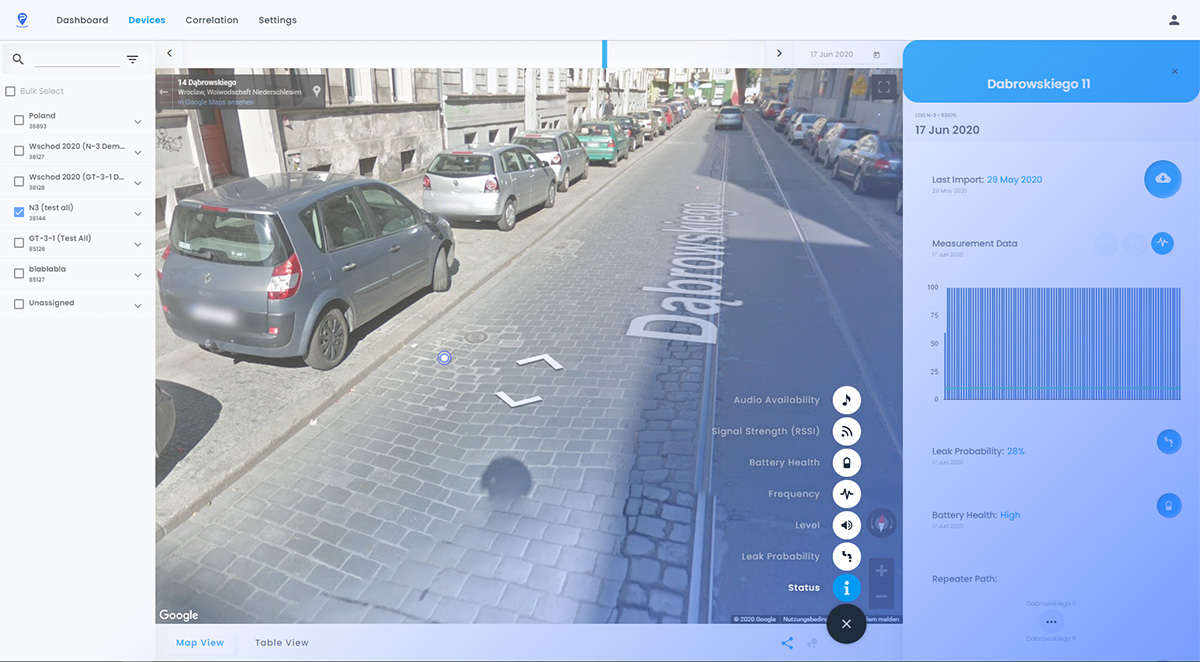This screenshot has width=1200, height=662.
Task: Click the share icon below the map
Action: click(x=787, y=643)
